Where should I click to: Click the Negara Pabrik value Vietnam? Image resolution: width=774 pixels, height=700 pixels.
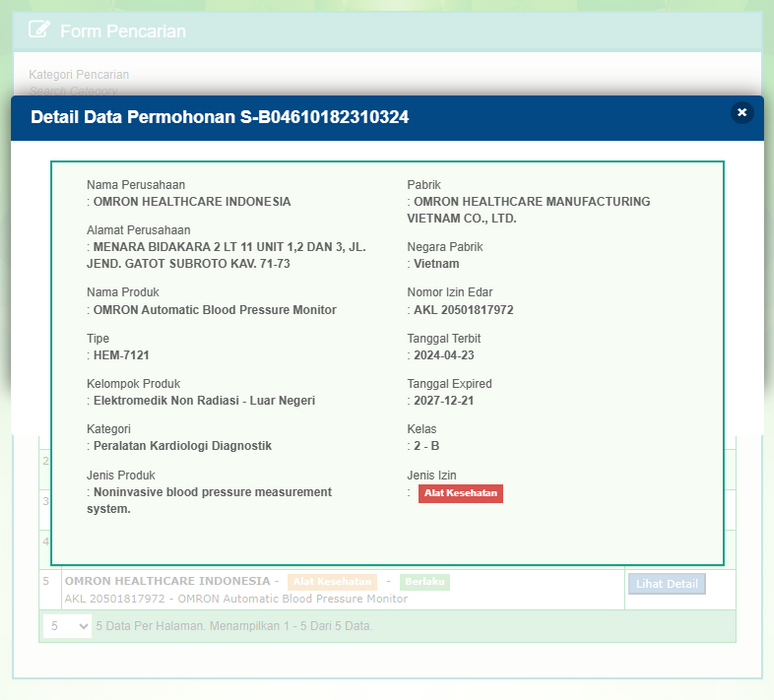pos(436,264)
